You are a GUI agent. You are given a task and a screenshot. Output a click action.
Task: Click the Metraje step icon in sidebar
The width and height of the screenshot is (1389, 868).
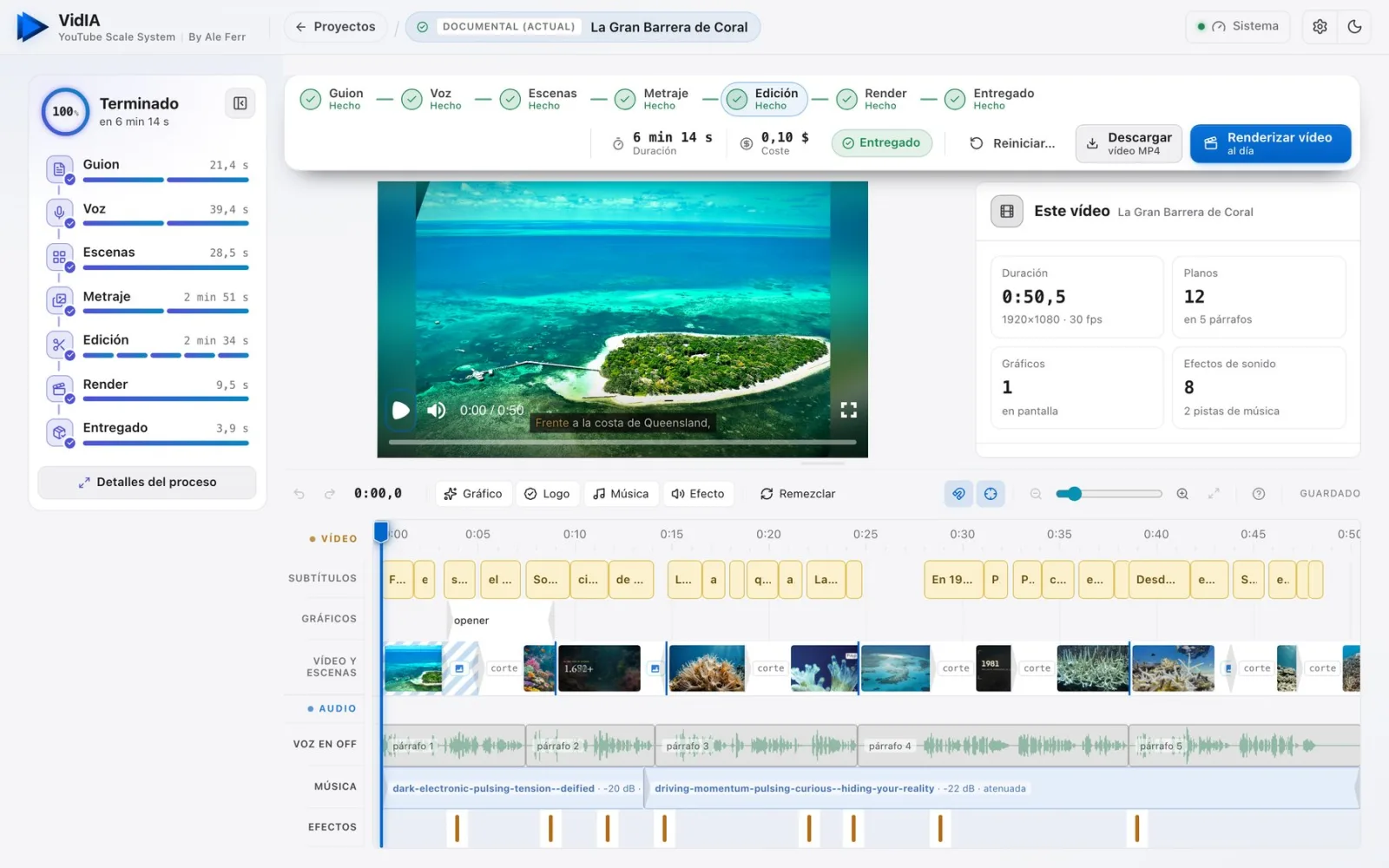pos(59,300)
